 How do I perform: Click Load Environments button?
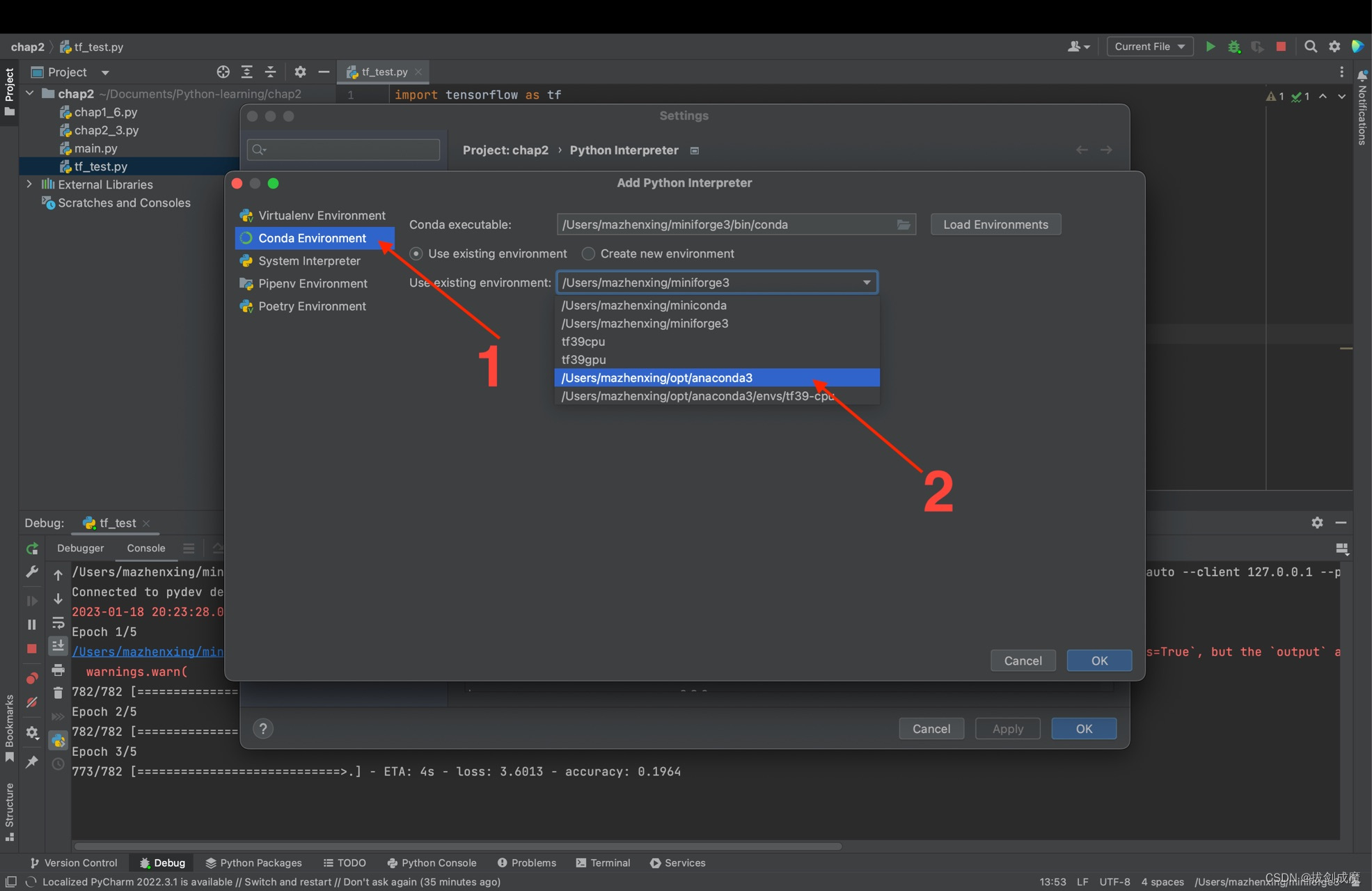pyautogui.click(x=995, y=223)
